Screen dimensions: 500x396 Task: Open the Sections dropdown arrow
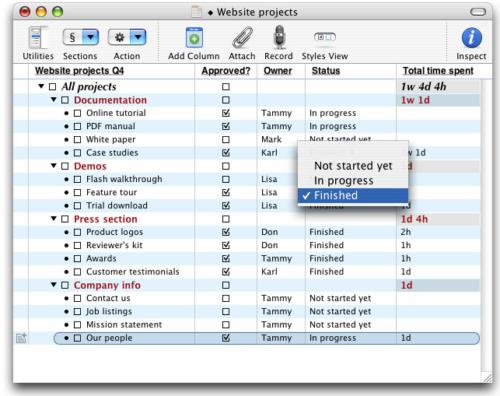tap(91, 37)
